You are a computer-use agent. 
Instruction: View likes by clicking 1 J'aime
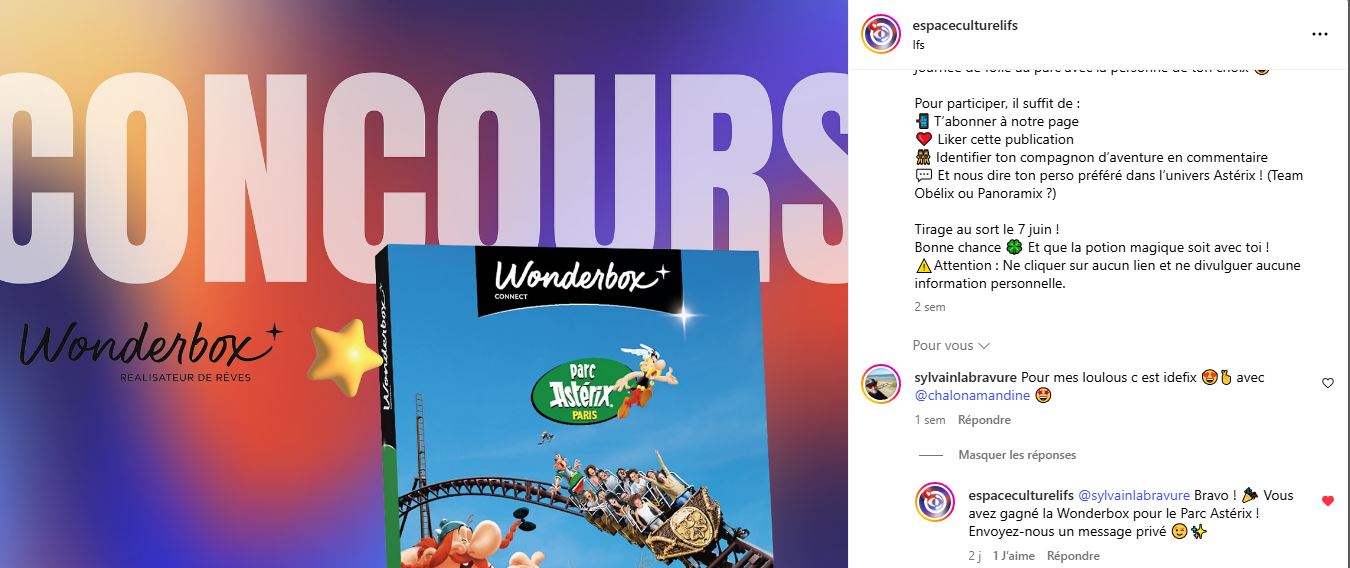pos(1016,556)
